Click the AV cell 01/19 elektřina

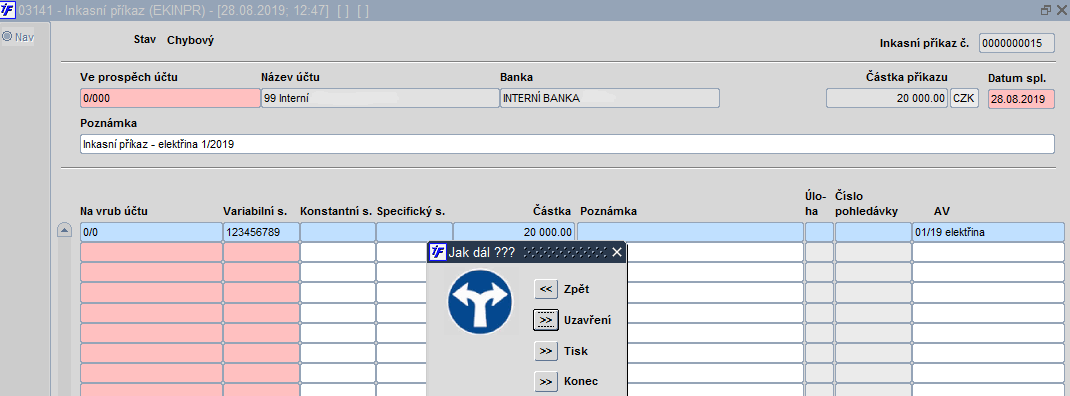click(988, 232)
